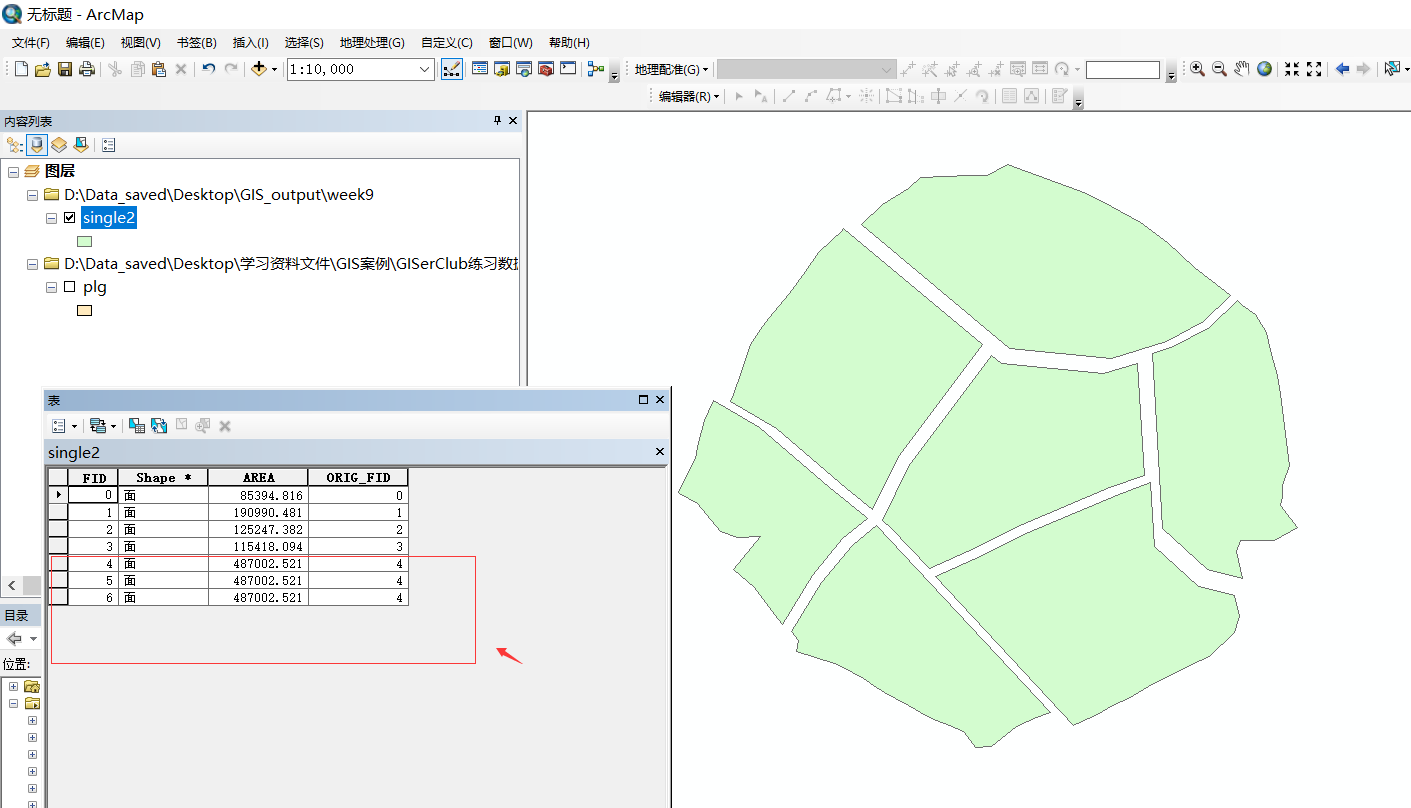1411x808 pixels.
Task: Click the ORIG_FID column header
Action: tap(358, 478)
